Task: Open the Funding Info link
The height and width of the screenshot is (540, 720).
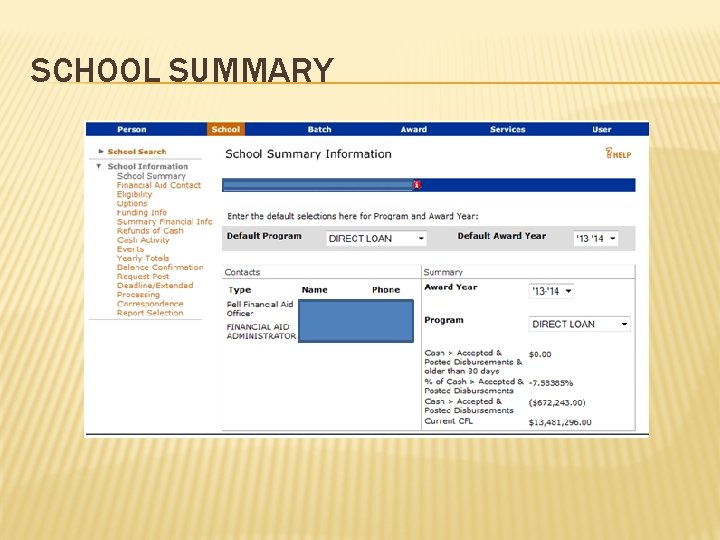Action: pyautogui.click(x=141, y=213)
